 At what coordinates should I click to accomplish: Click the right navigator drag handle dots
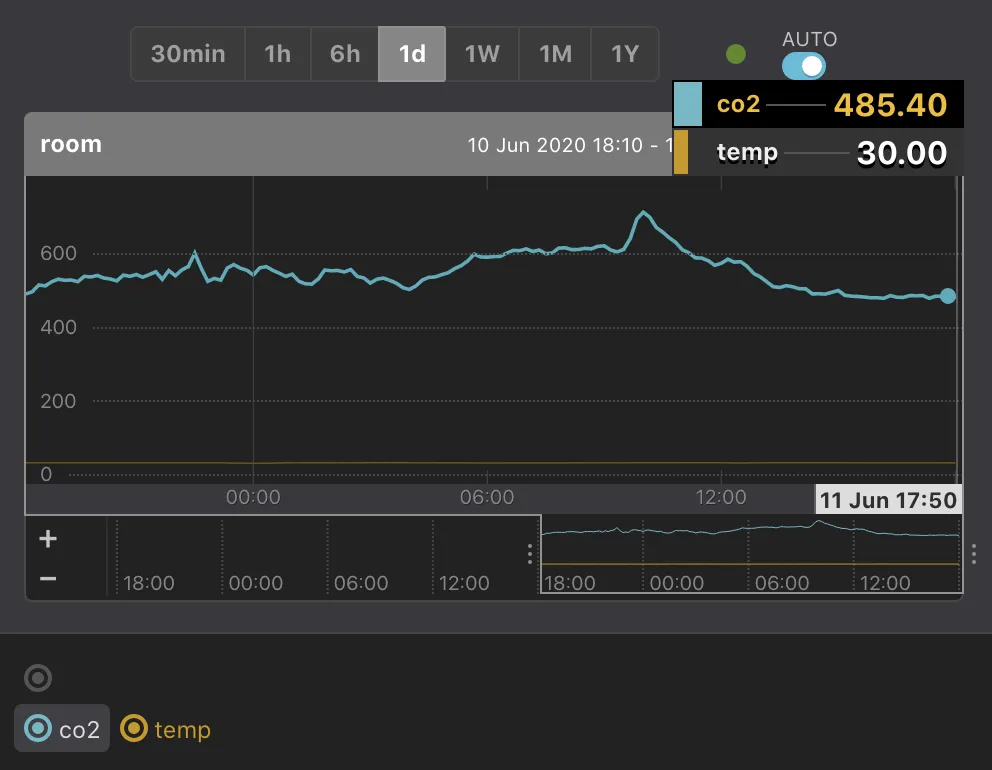coord(974,555)
